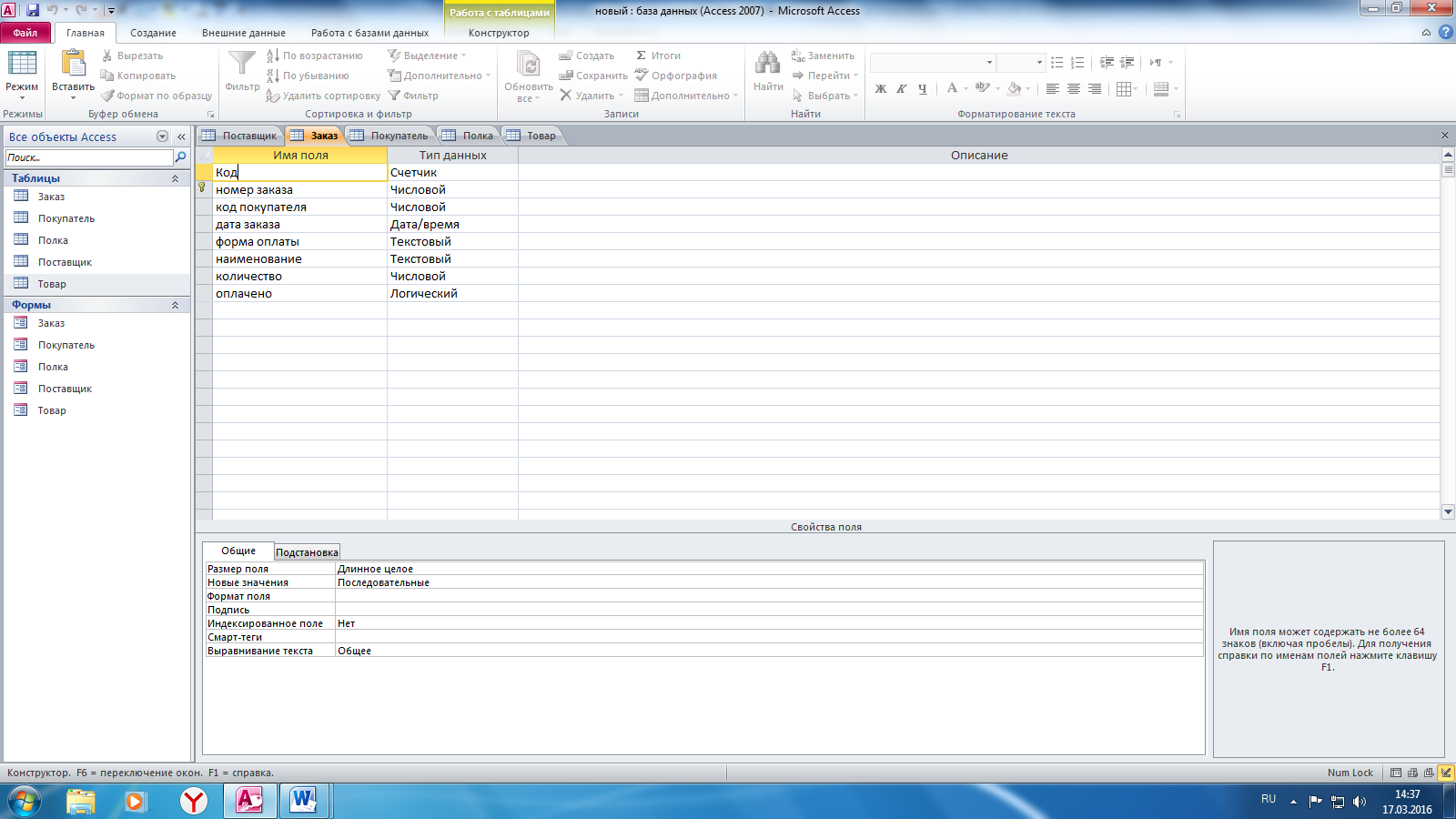Collapse navigation pane shutter button
Screen dimensions: 1456x819
[181, 136]
